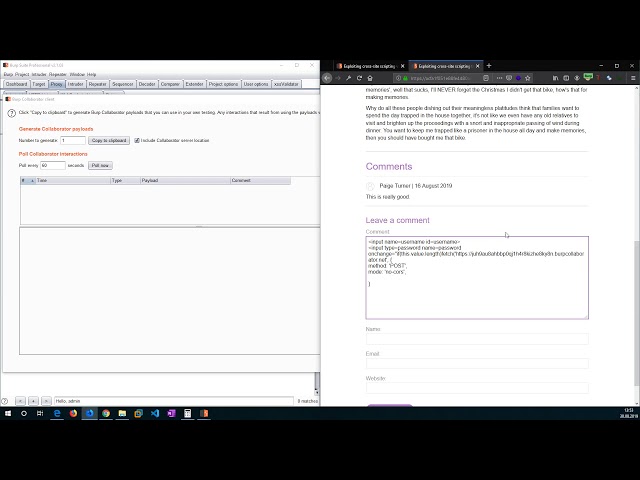Switch to Extender tab
The image size is (640, 480).
tap(194, 84)
